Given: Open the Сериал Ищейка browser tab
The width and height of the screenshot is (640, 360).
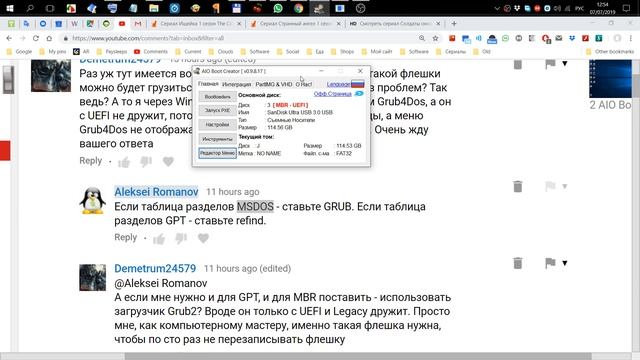Looking at the screenshot, I should (x=196, y=24).
